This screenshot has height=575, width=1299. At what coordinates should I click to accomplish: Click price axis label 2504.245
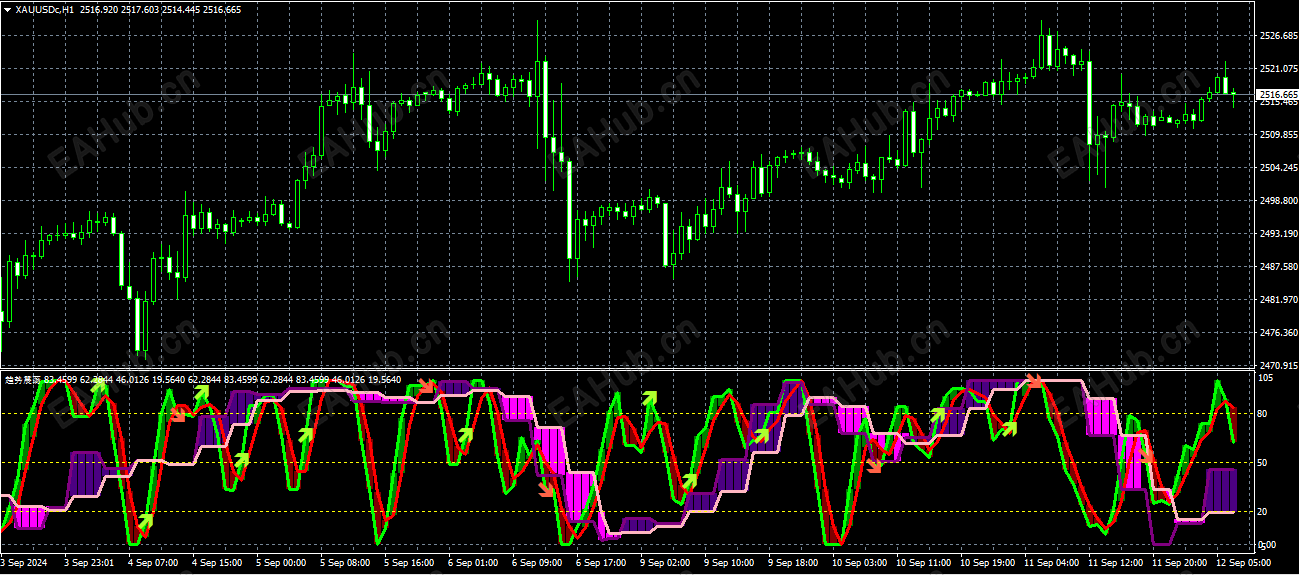(x=1277, y=168)
